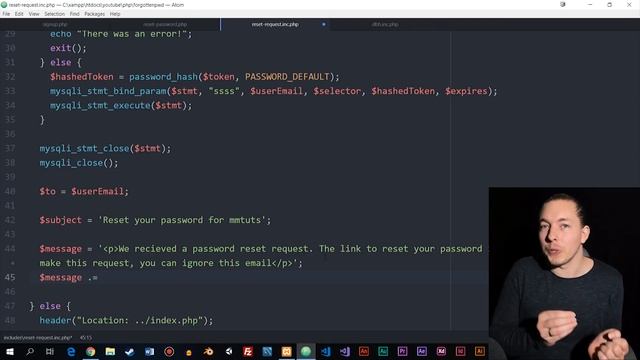Viewport: 640px width, 360px height.
Task: Open Steam from the taskbar
Action: pyautogui.click(x=130, y=351)
